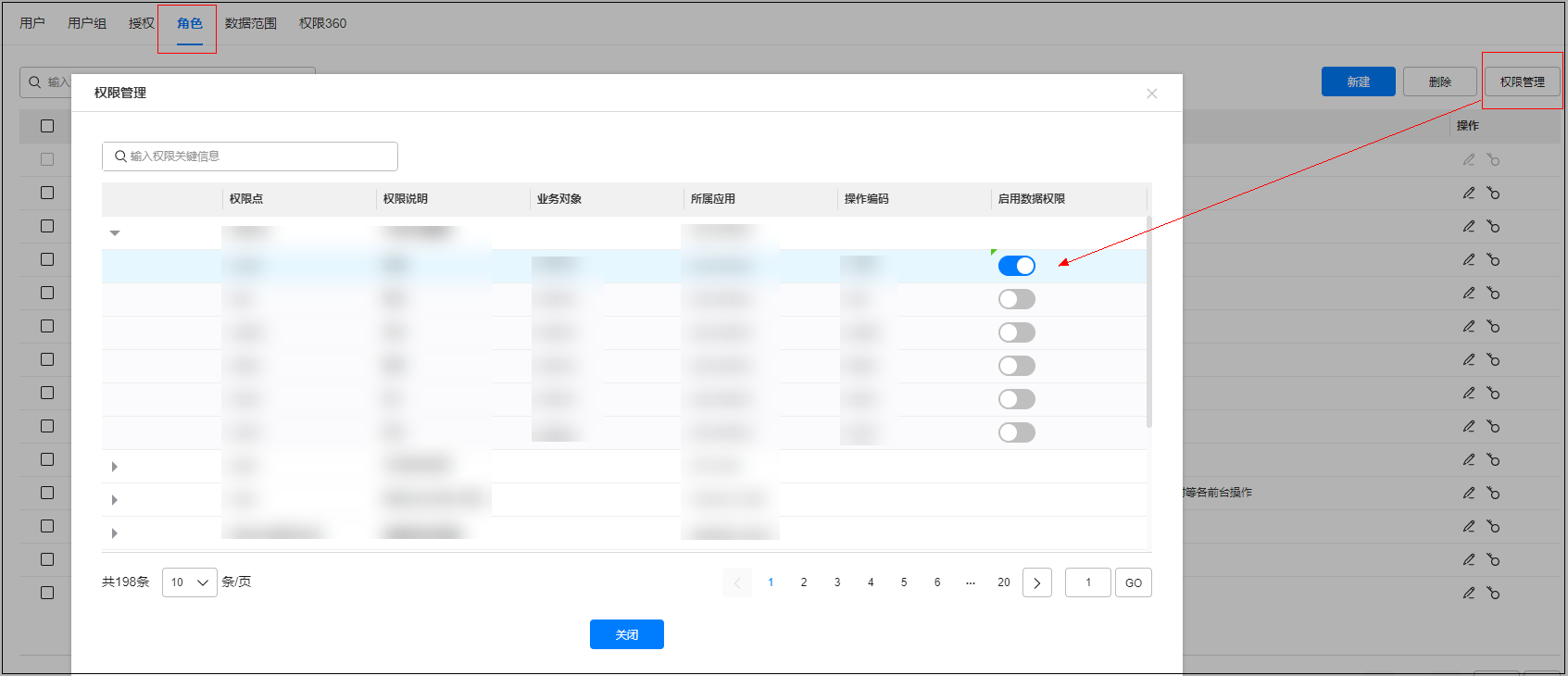Click the magnifier icon in background search box
The height and width of the screenshot is (676, 1568).
35,82
